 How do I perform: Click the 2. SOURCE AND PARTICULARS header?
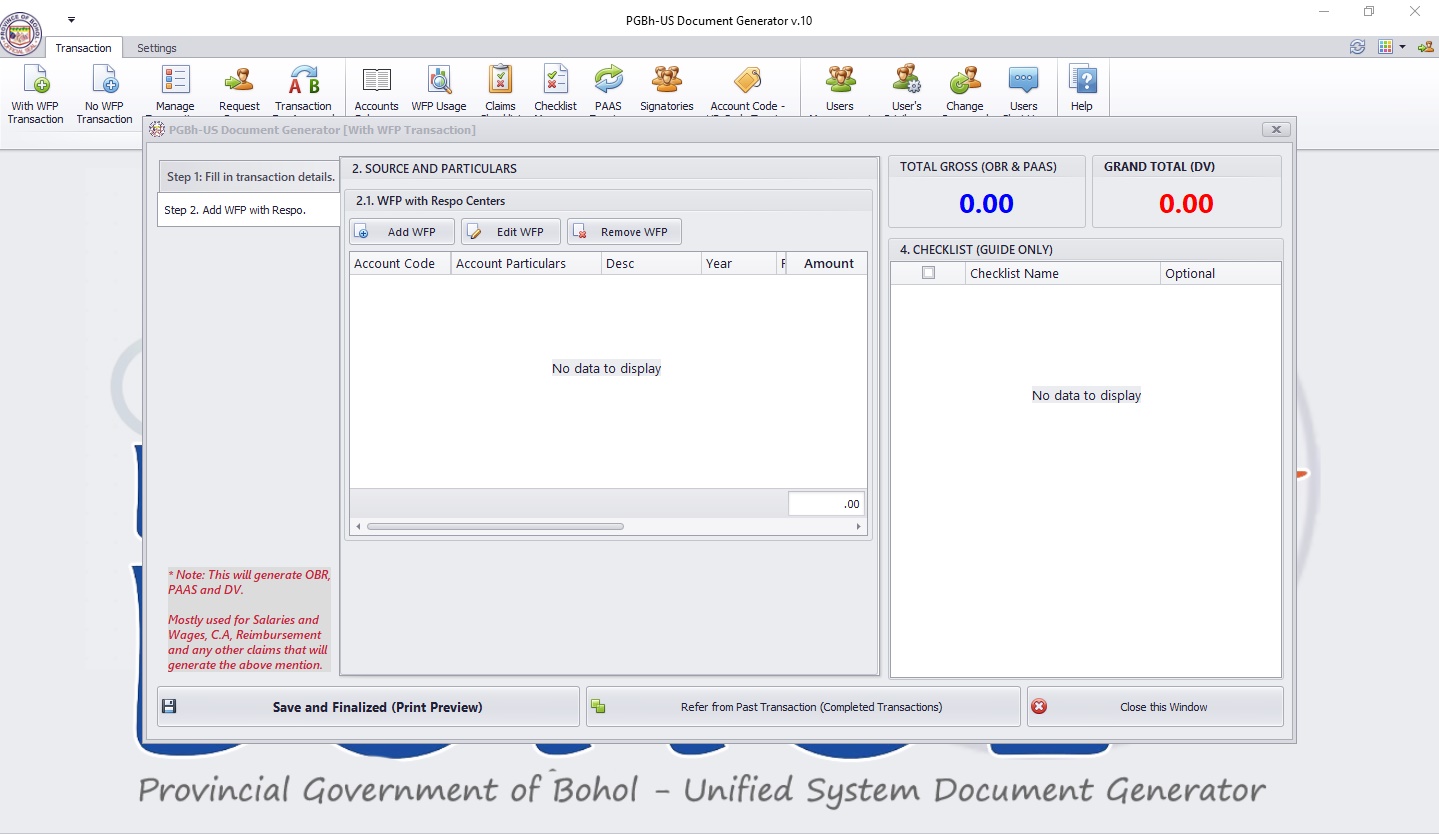coord(609,168)
